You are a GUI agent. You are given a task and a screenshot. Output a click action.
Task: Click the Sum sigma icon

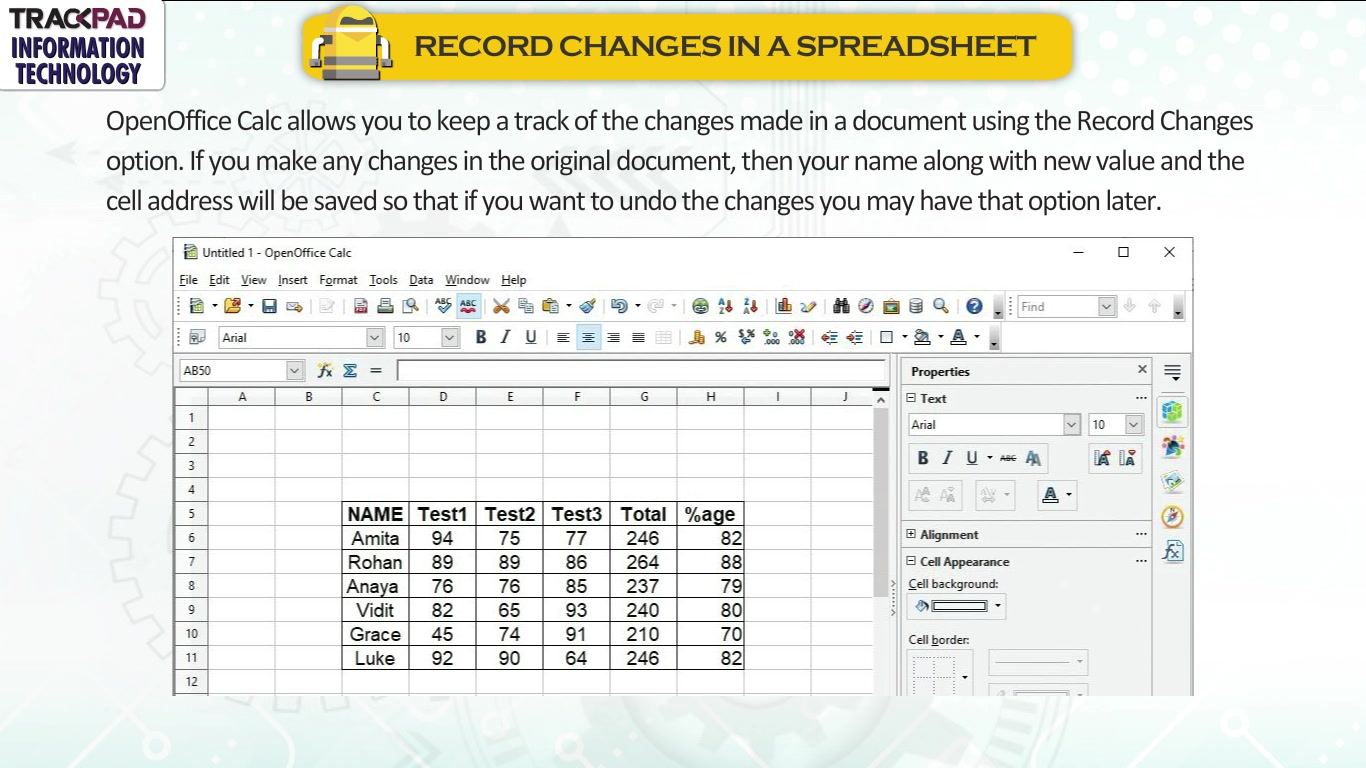[x=350, y=370]
